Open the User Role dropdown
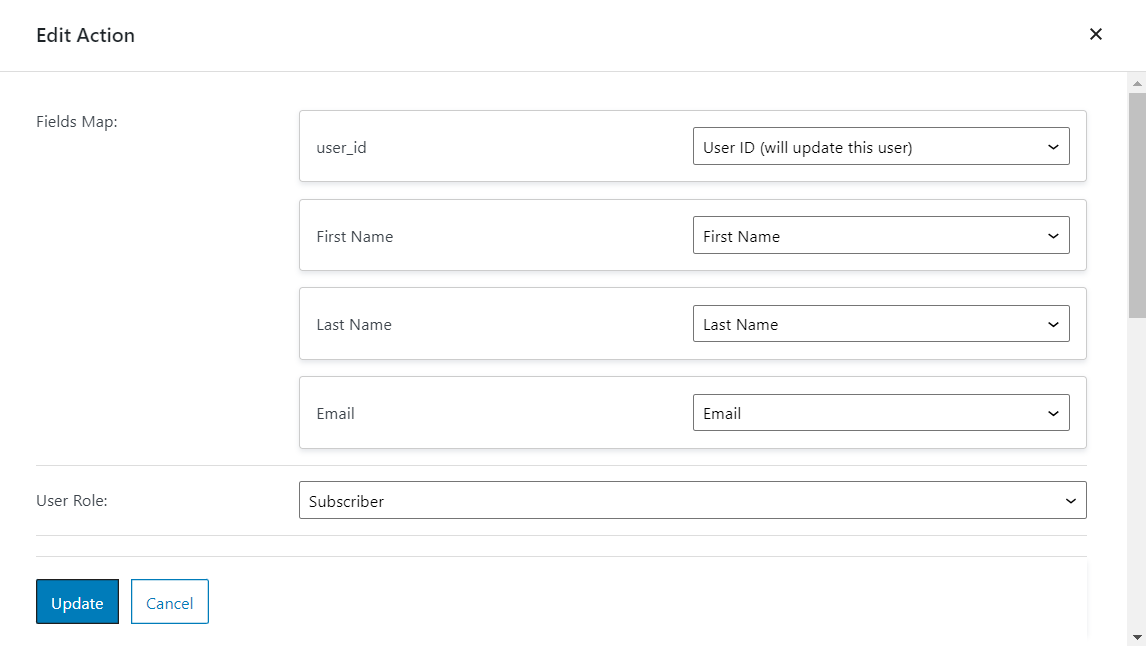Screen dimensions: 1146x646 (x=693, y=500)
